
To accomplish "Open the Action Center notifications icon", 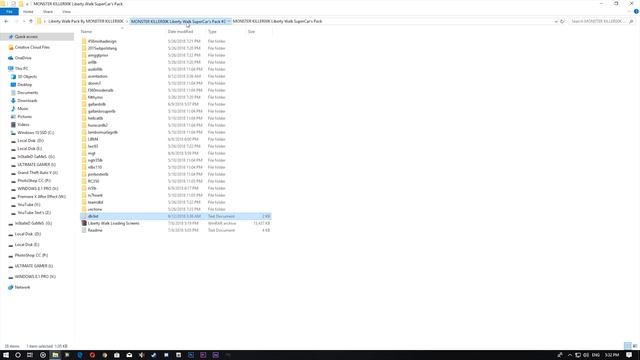I will pos(629,355).
